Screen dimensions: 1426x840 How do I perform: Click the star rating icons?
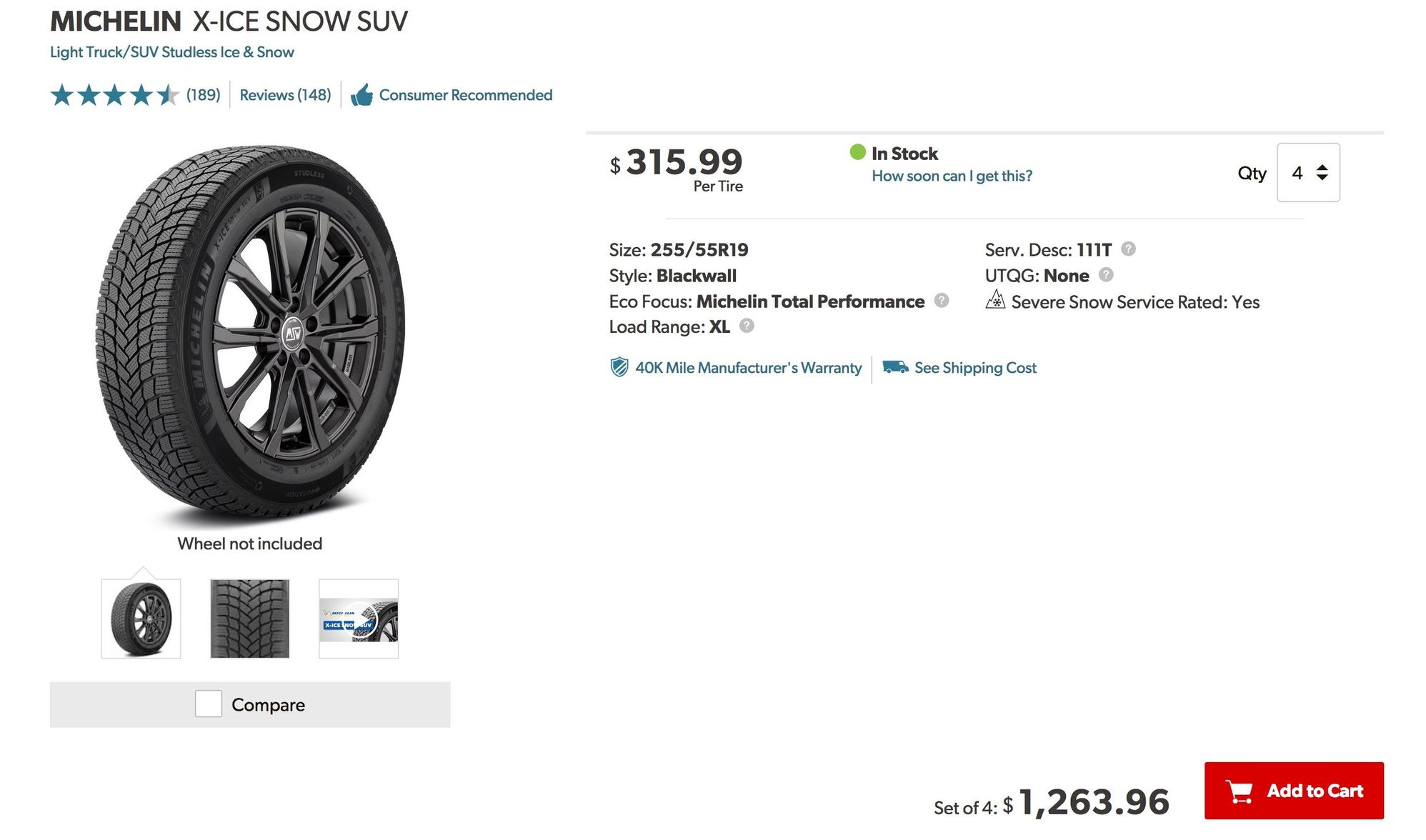[114, 95]
